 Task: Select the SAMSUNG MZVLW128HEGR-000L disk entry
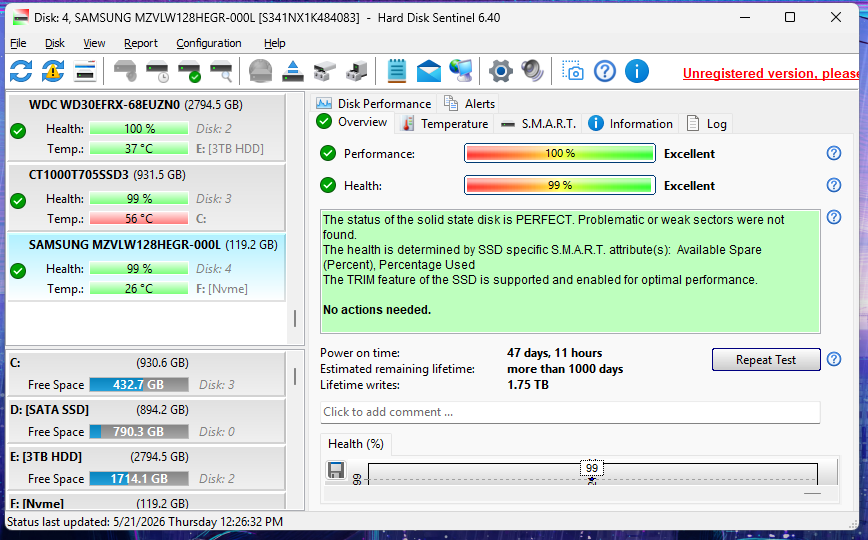pyautogui.click(x=147, y=268)
